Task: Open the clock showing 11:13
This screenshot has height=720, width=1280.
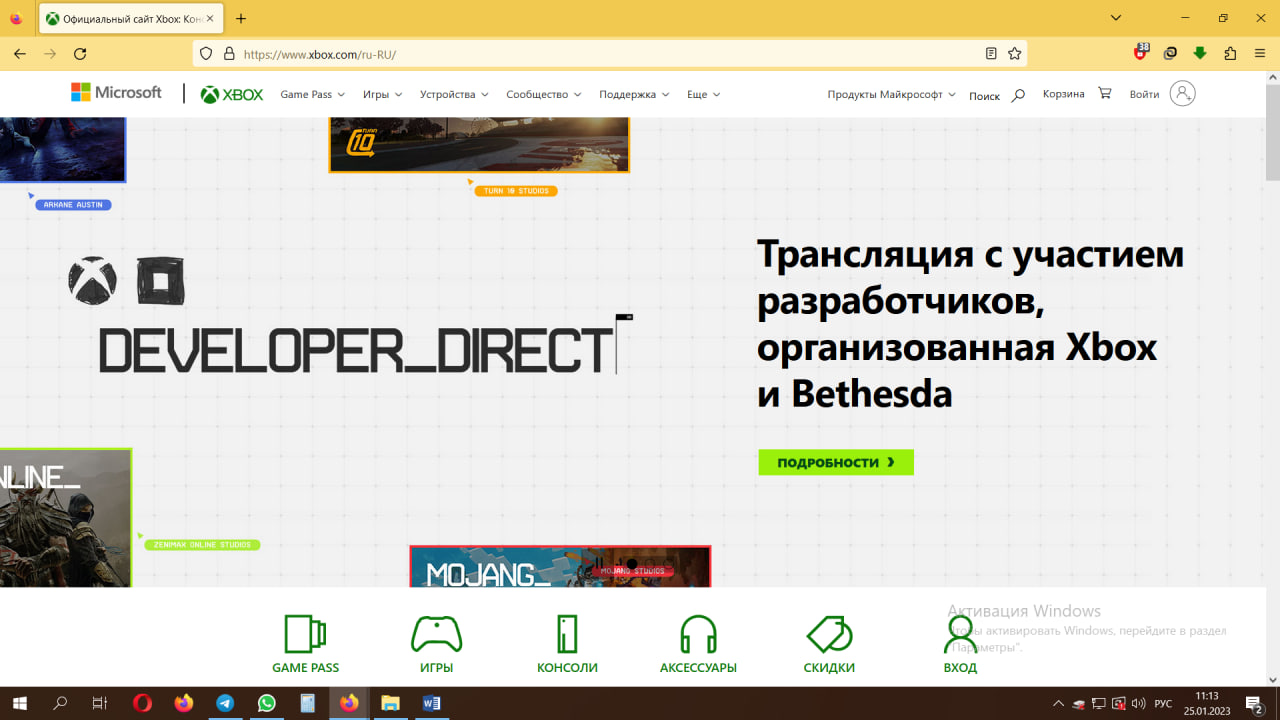Action: click(x=1208, y=703)
